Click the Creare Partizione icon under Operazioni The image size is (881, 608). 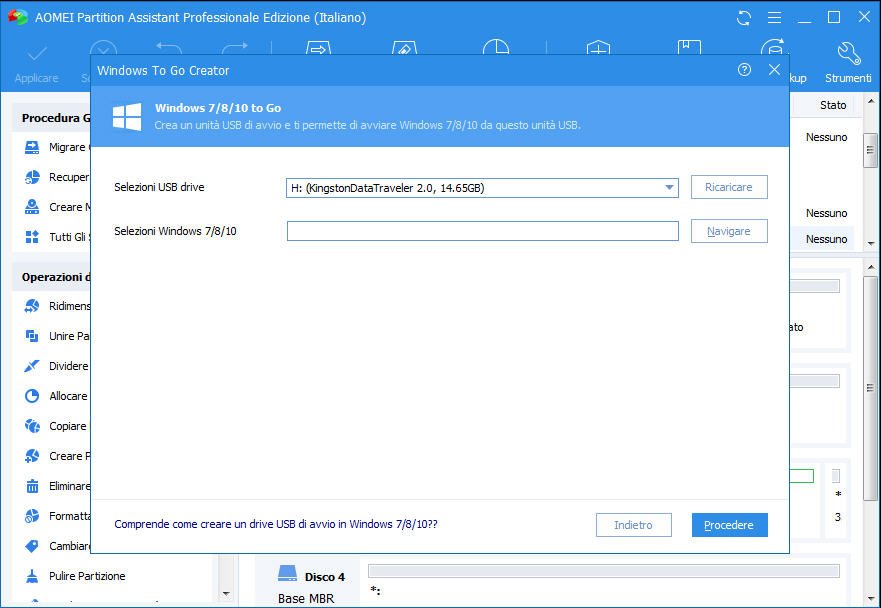coord(32,456)
